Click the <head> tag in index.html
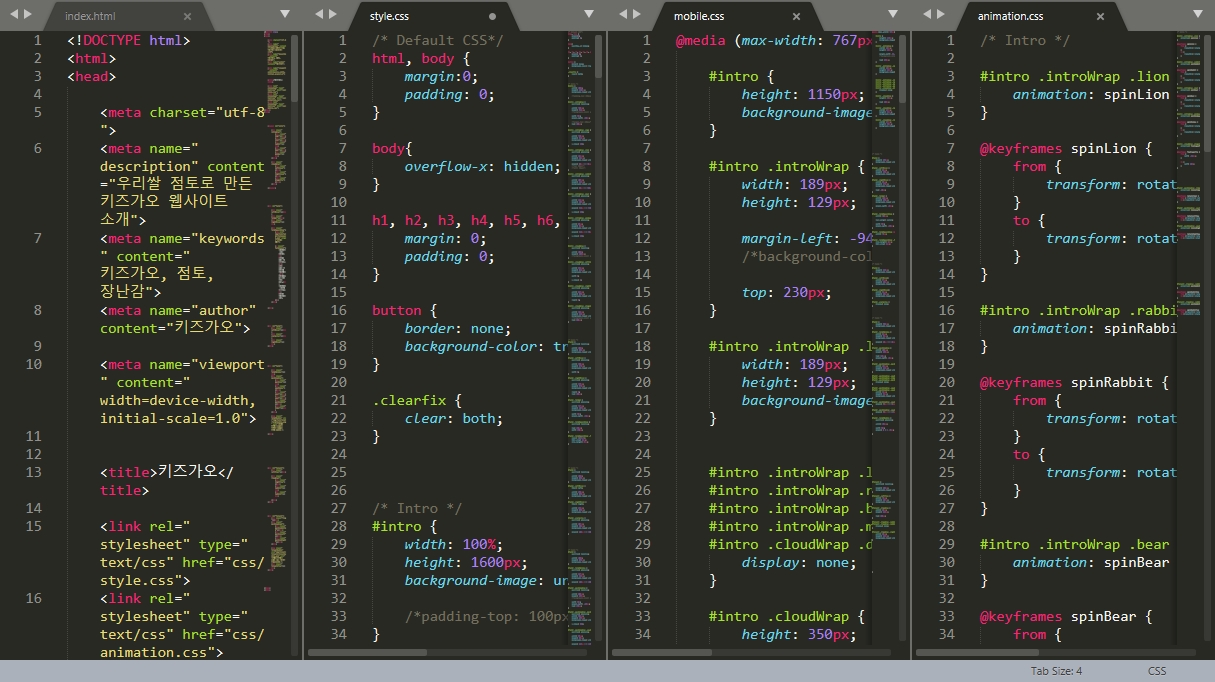The image size is (1215, 682). tap(92, 76)
